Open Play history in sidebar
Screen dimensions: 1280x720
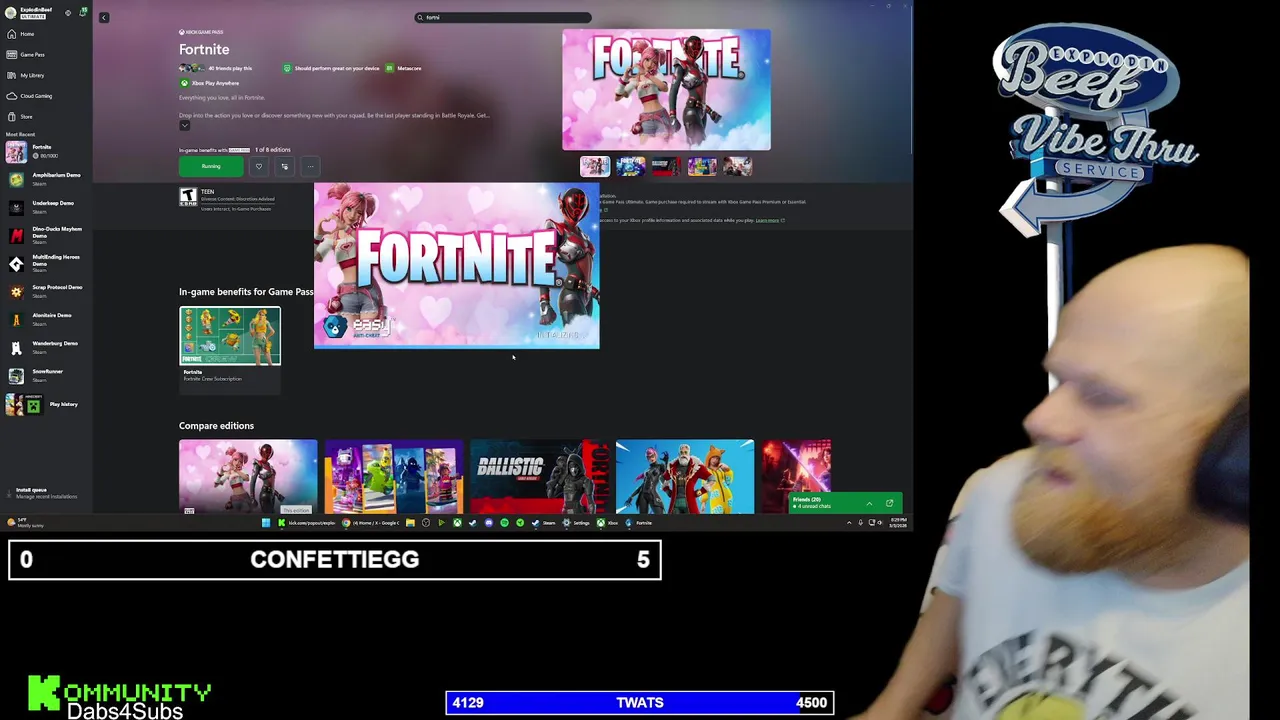tap(44, 404)
